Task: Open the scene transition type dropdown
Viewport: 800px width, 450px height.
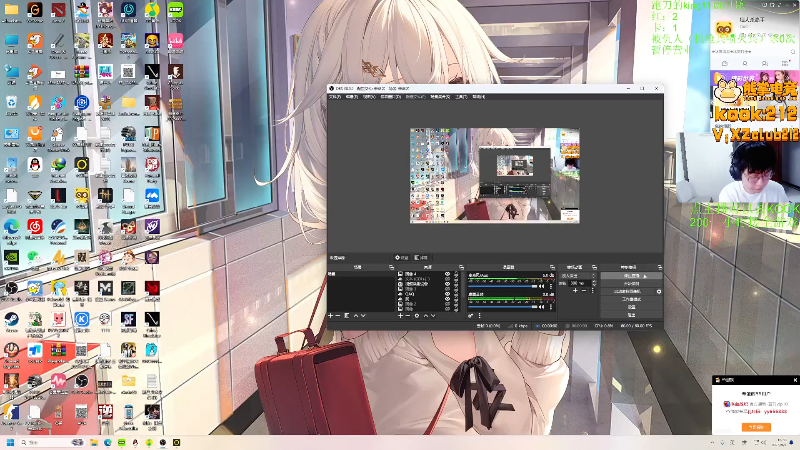Action: click(x=578, y=276)
